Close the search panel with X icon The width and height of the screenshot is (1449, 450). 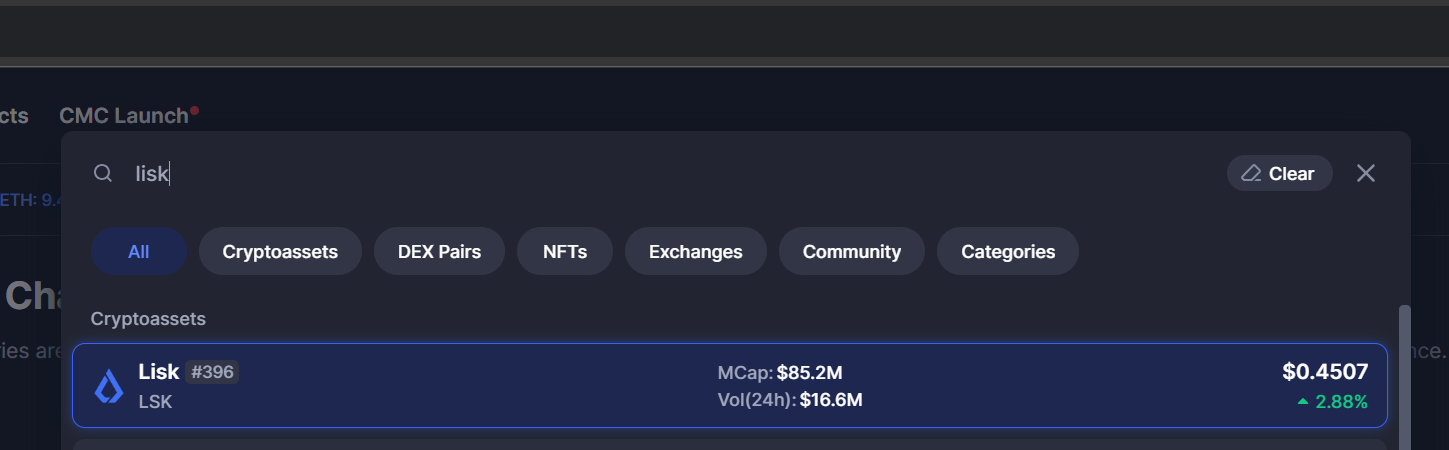(1366, 173)
